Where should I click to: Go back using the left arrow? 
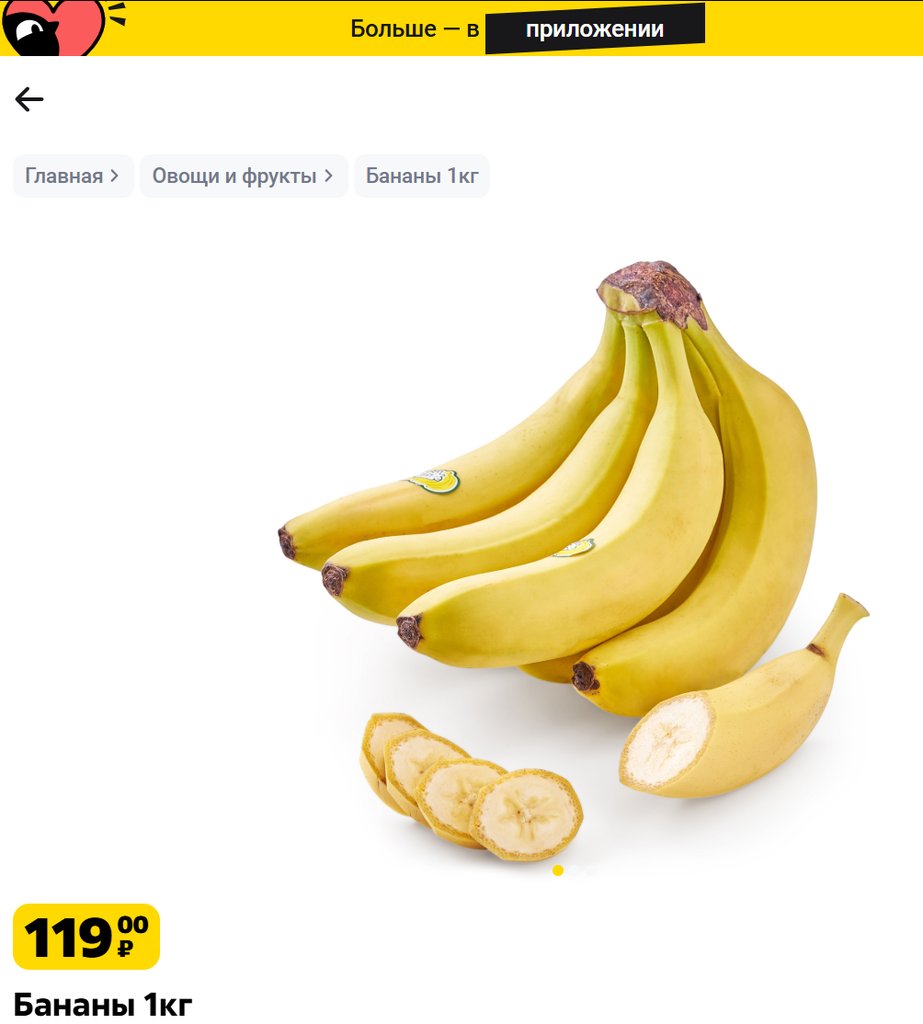pos(29,99)
